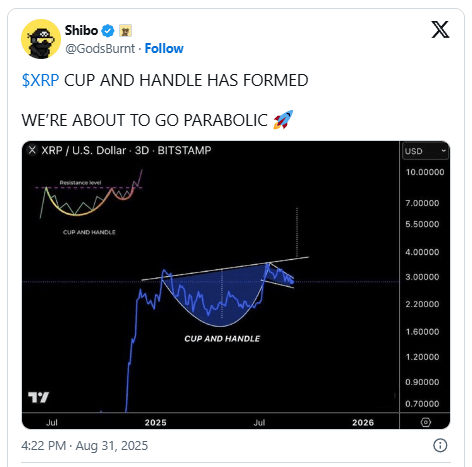Click the 2025 label on time axis
Image resolution: width=472 pixels, height=467 pixels.
[x=155, y=423]
